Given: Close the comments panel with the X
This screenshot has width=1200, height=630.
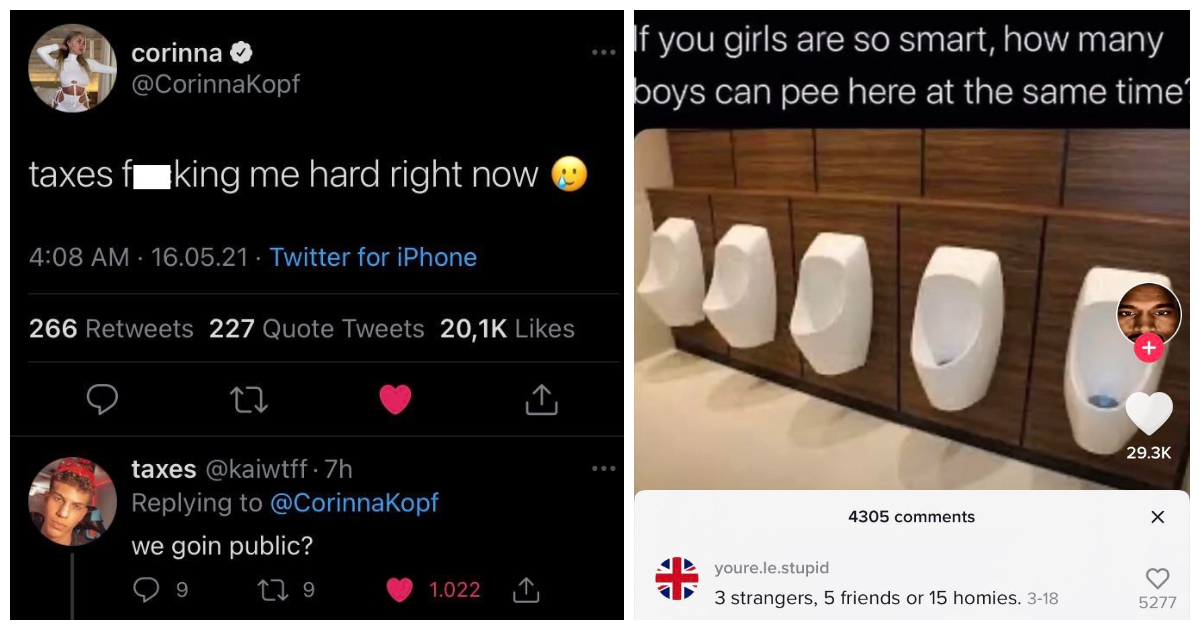Looking at the screenshot, I should coord(1157,517).
